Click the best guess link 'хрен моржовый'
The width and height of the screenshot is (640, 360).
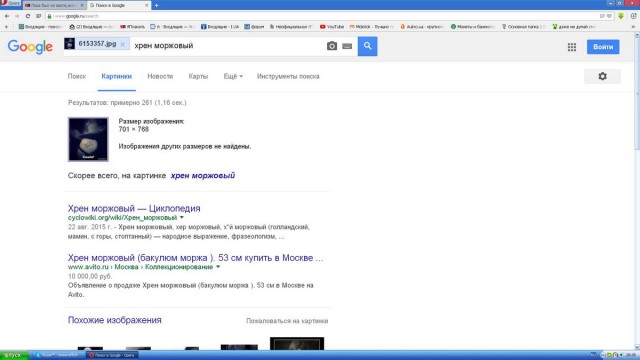[202, 176]
